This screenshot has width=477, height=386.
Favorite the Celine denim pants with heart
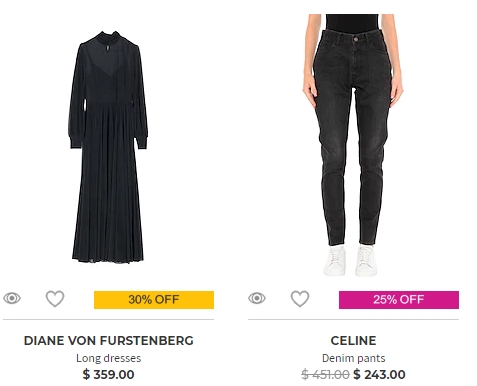tap(300, 298)
